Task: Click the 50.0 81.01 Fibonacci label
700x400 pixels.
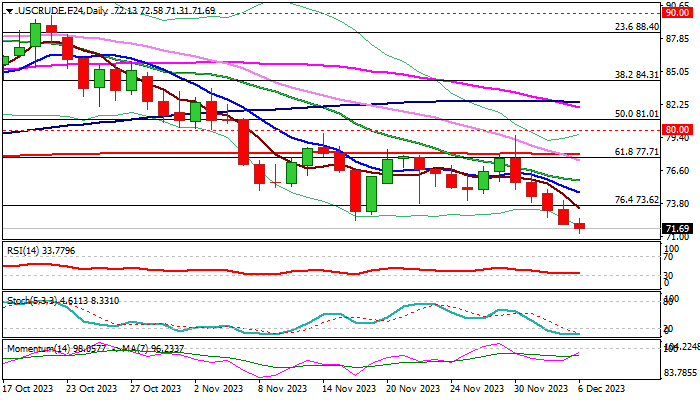Action: 637,114
